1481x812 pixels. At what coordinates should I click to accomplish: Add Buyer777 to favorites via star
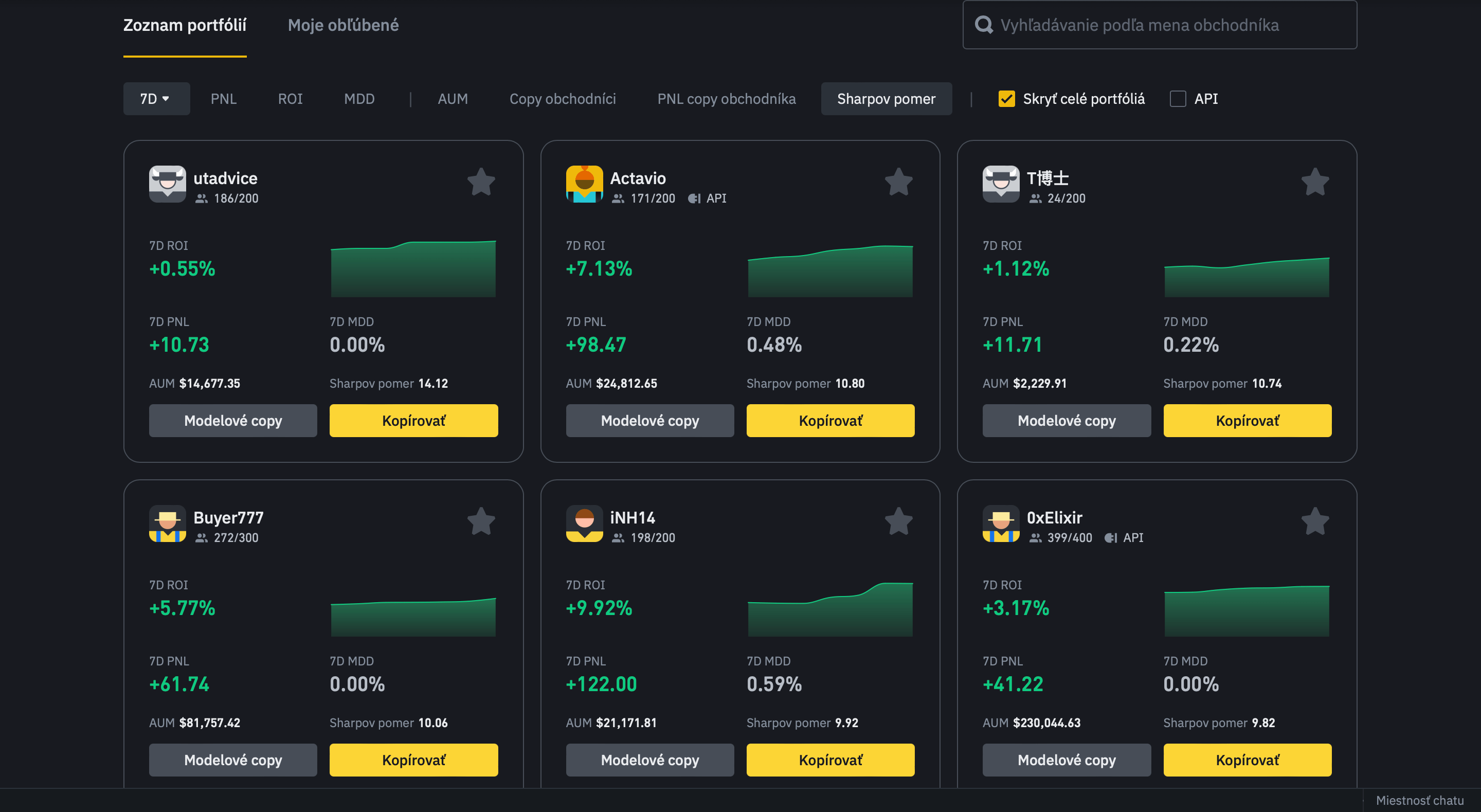pos(481,521)
